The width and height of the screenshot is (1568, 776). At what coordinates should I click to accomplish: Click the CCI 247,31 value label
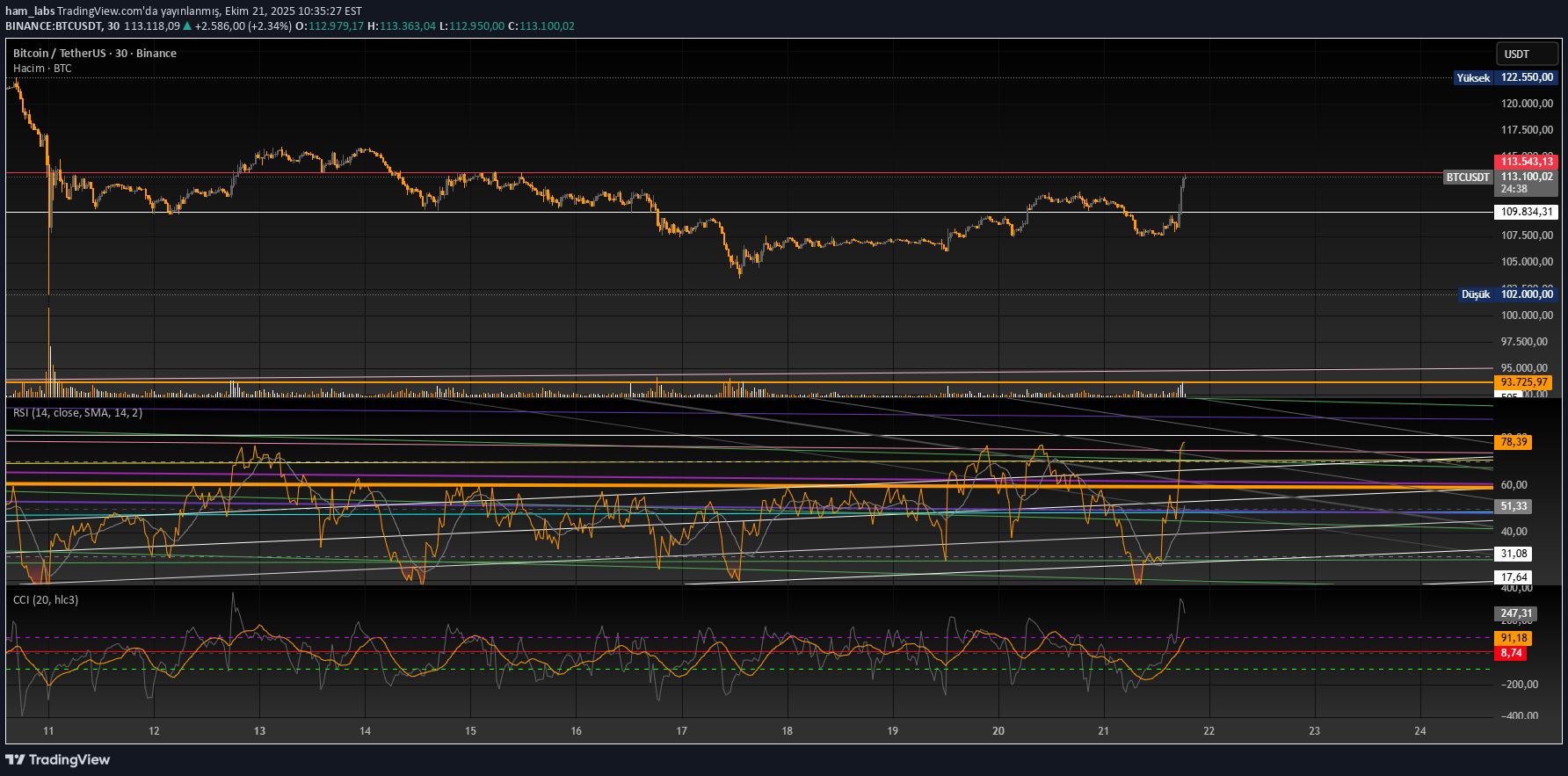click(1515, 613)
